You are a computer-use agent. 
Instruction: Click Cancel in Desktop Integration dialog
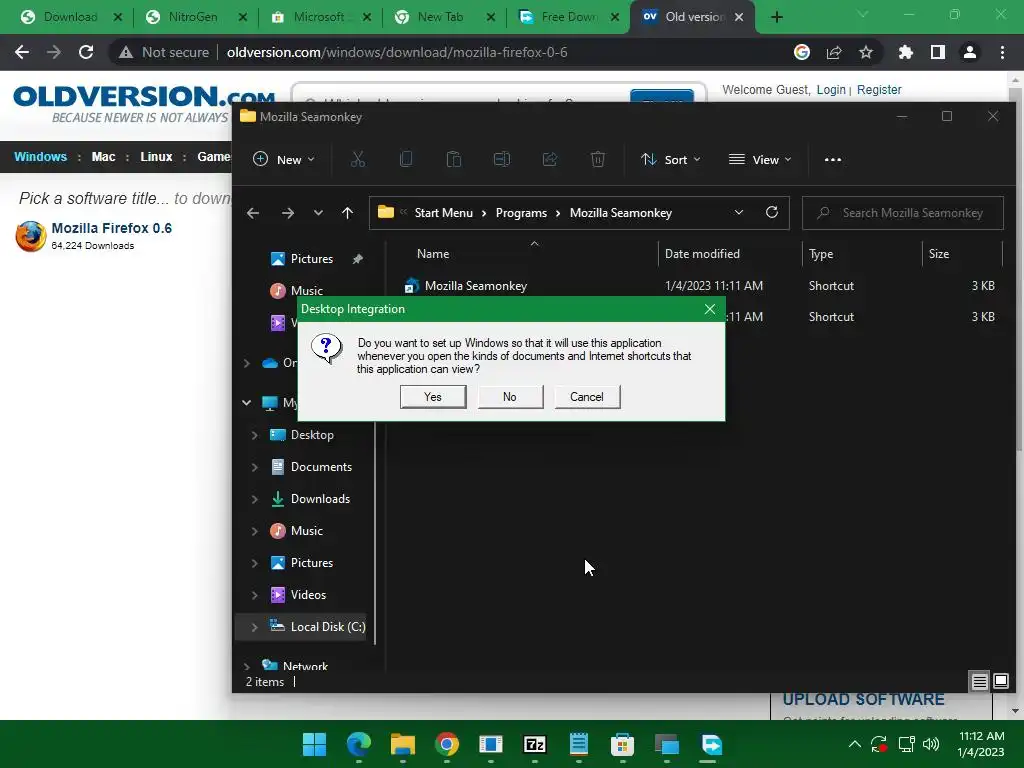(587, 396)
